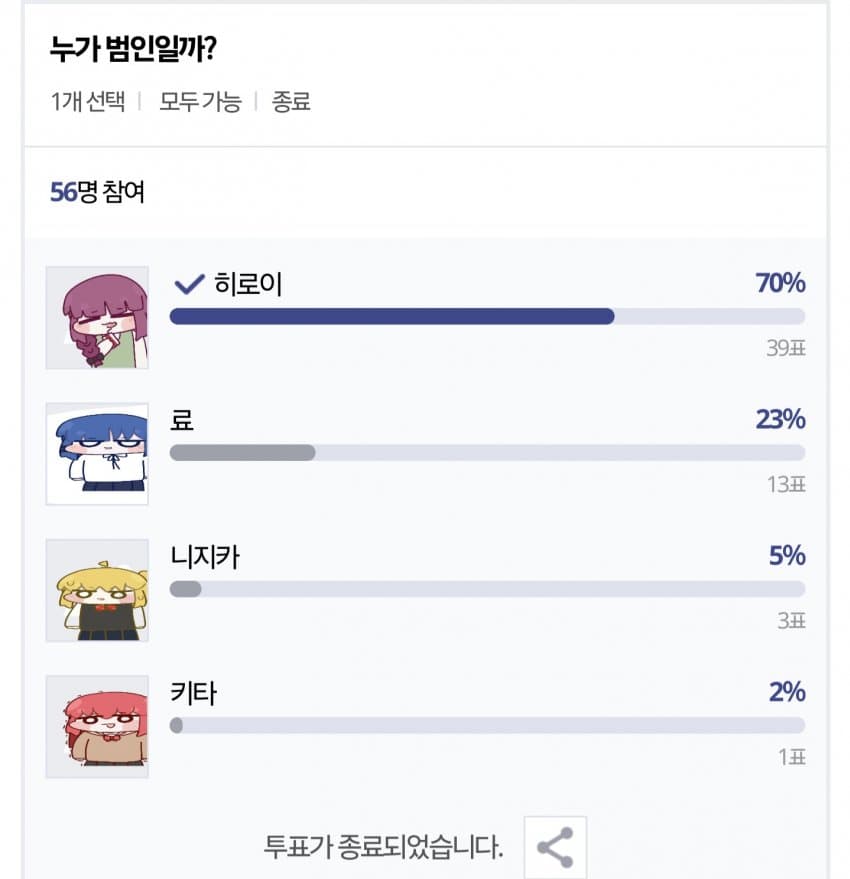850x879 pixels.
Task: Click the 투표가 종료되었습니다 message
Action: pyautogui.click(x=383, y=848)
